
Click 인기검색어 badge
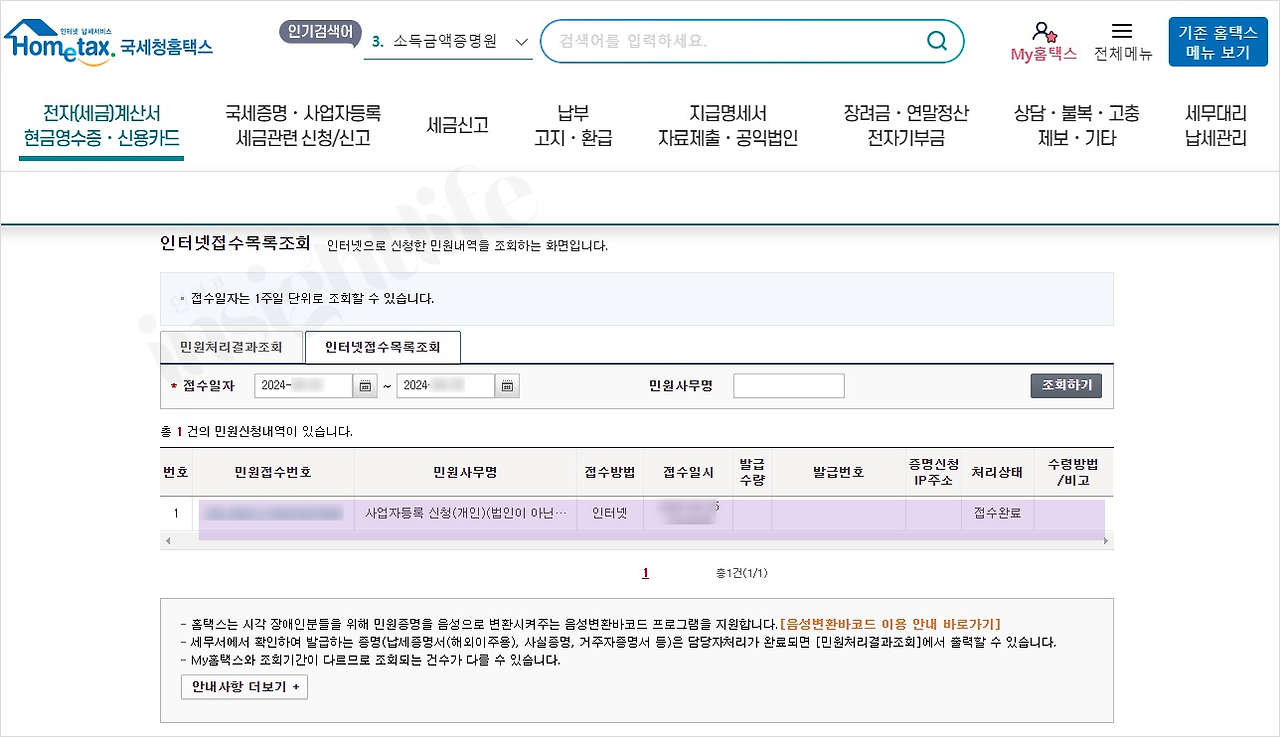(x=319, y=32)
